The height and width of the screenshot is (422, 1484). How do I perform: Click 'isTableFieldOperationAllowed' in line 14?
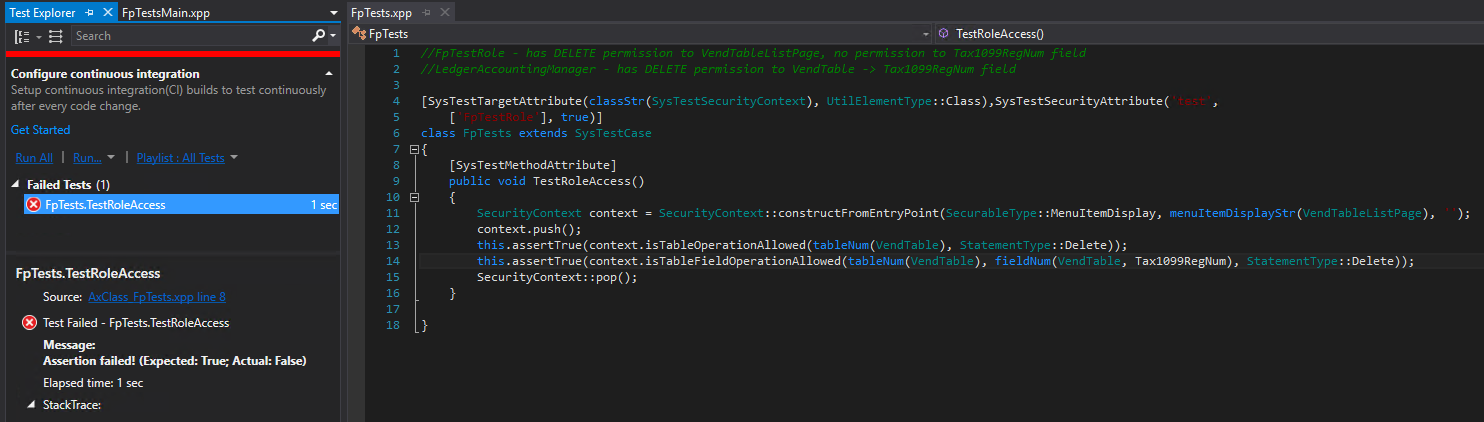pyautogui.click(x=743, y=261)
